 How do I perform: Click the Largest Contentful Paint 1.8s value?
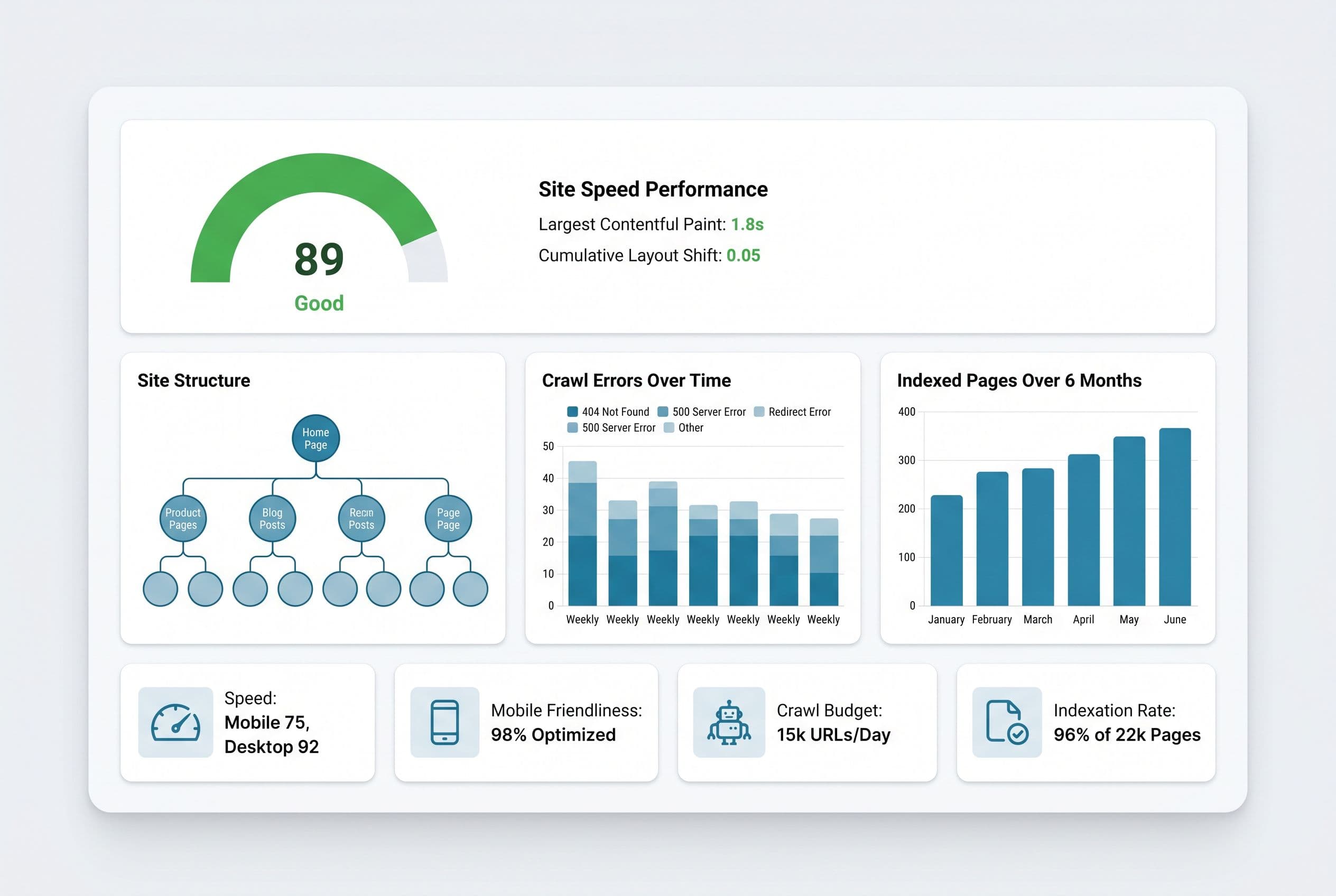click(747, 224)
